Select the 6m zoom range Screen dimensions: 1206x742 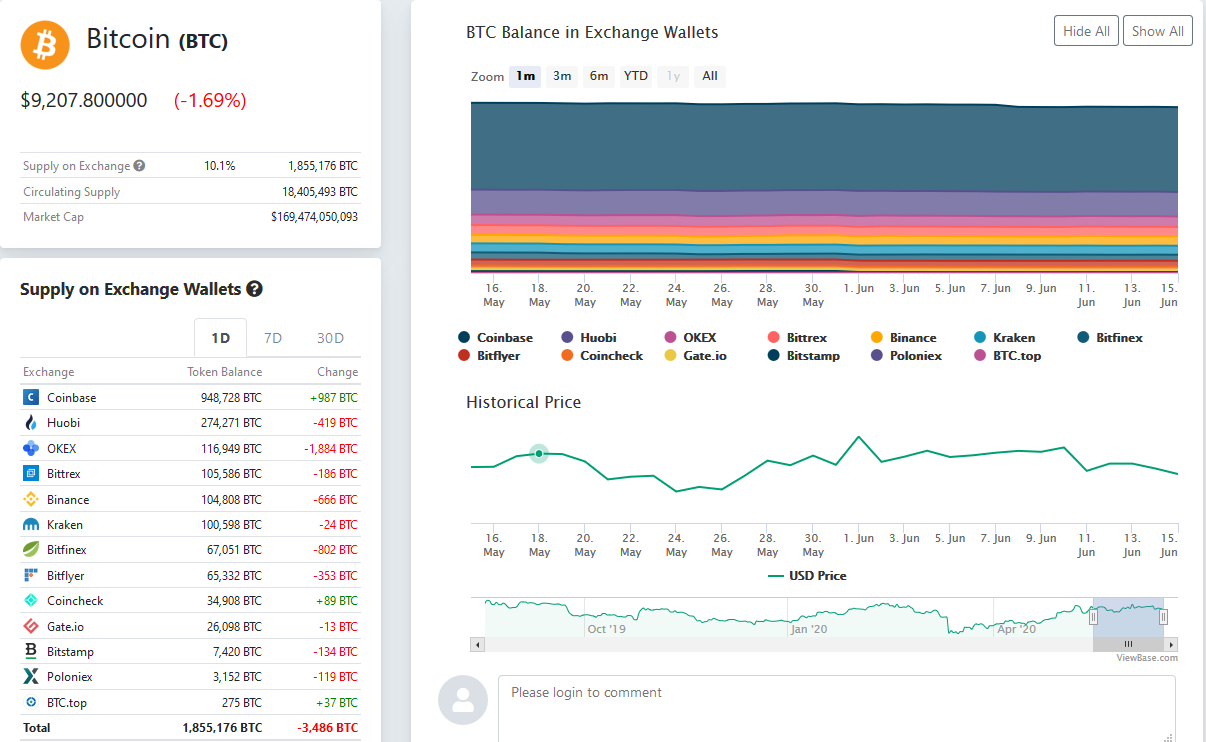tap(599, 76)
